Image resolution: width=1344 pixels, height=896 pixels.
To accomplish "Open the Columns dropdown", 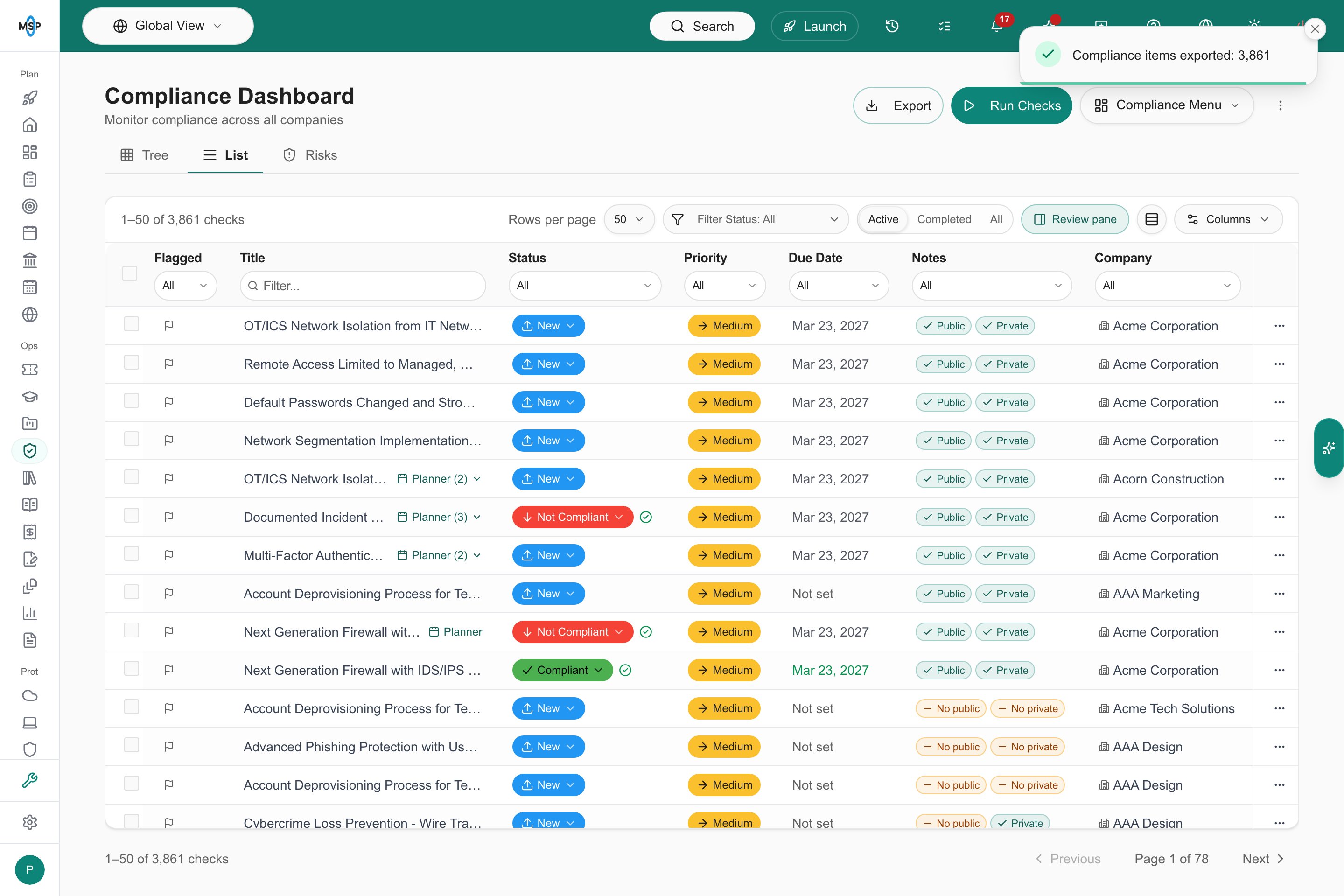I will pos(1228,219).
